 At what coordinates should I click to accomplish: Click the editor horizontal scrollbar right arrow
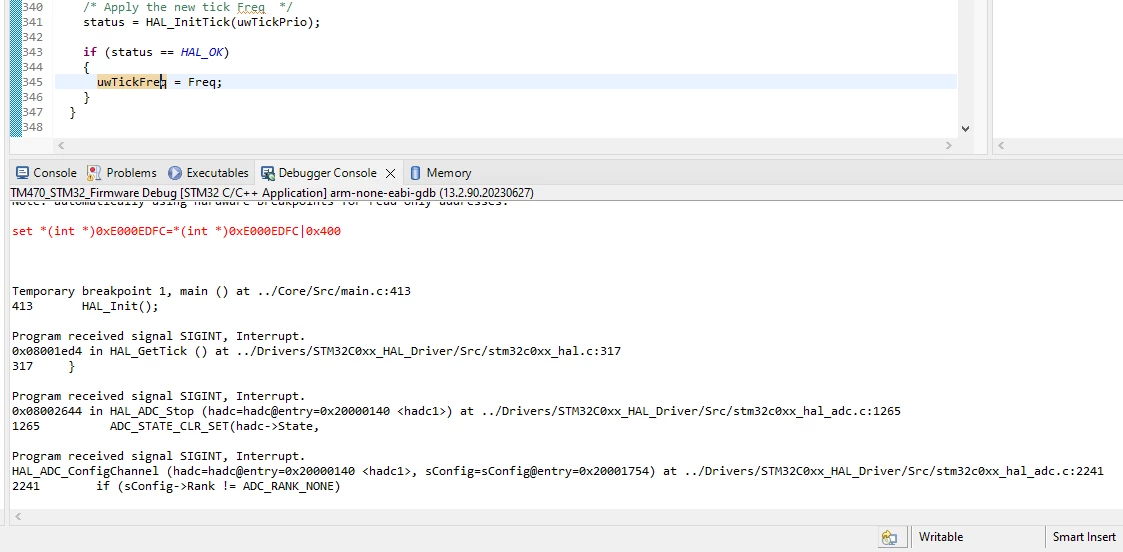pyautogui.click(x=948, y=145)
